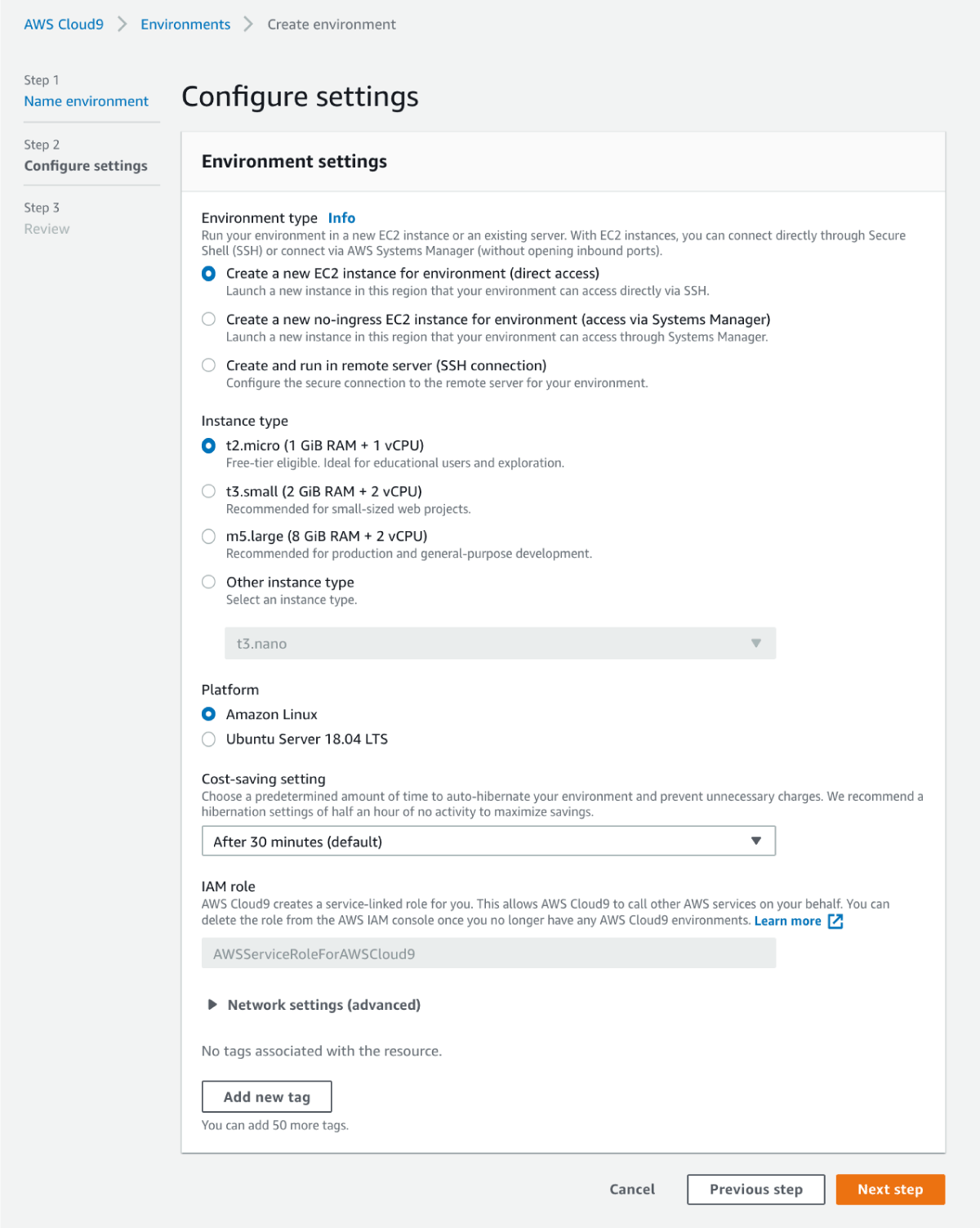
Task: Click the Cost-saving dropdown arrow icon
Action: coord(756,841)
